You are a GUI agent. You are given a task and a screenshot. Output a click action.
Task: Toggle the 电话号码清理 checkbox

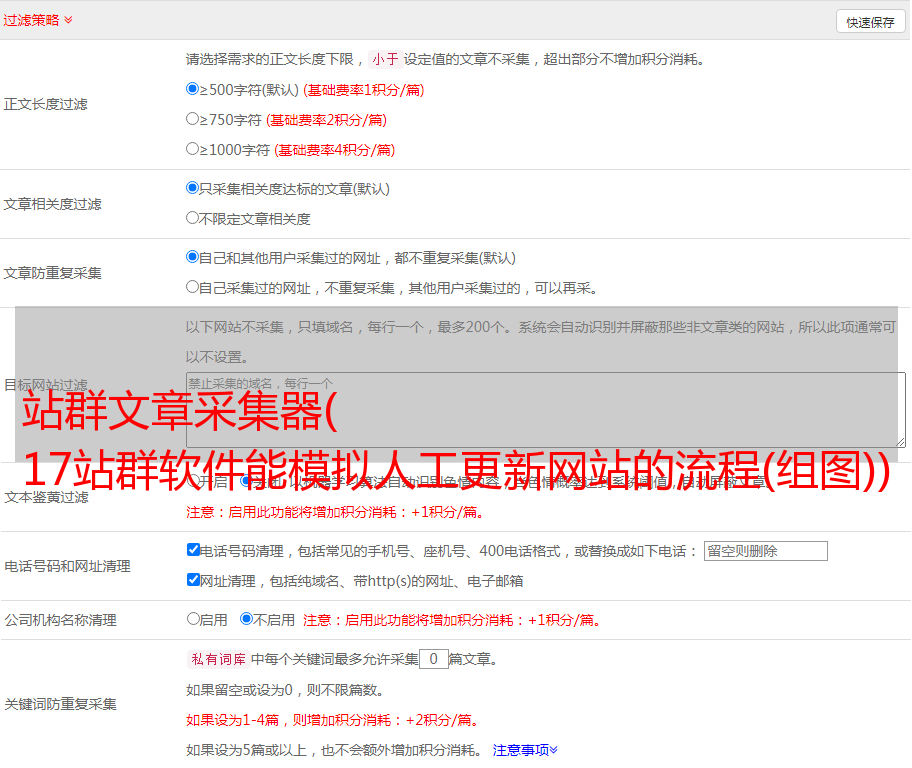(x=194, y=550)
